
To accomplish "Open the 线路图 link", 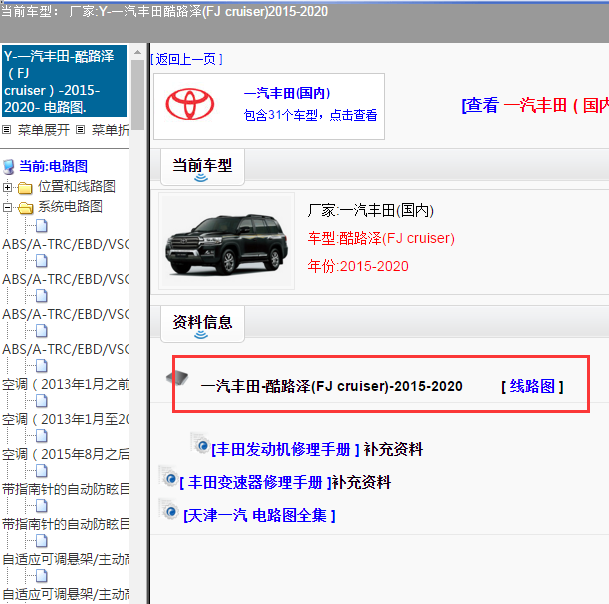I will 532,386.
